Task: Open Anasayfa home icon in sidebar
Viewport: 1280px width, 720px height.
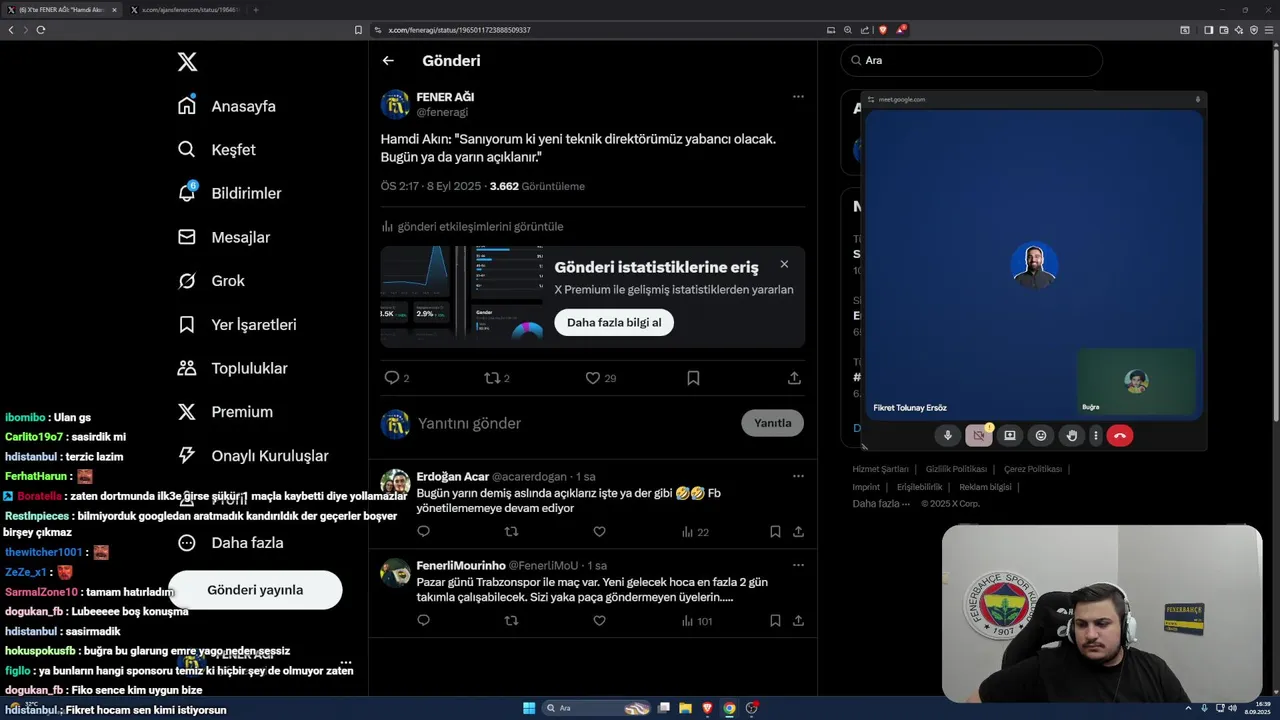Action: point(187,106)
